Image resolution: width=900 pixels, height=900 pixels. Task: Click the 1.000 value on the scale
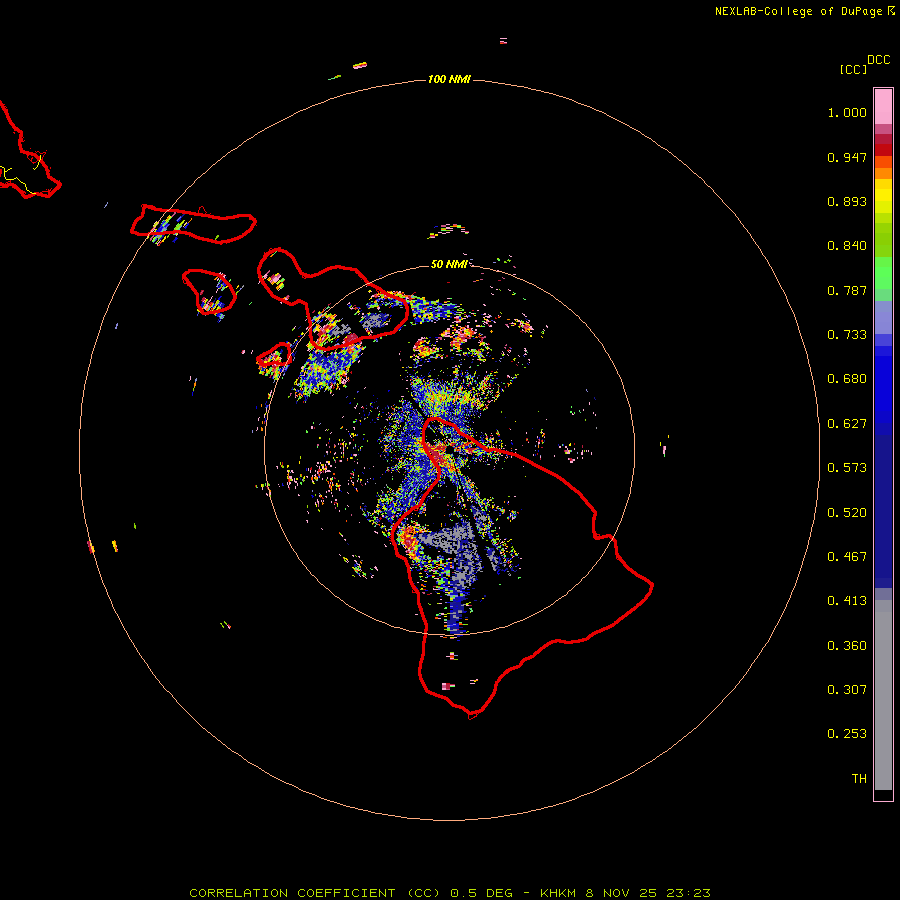(x=847, y=112)
